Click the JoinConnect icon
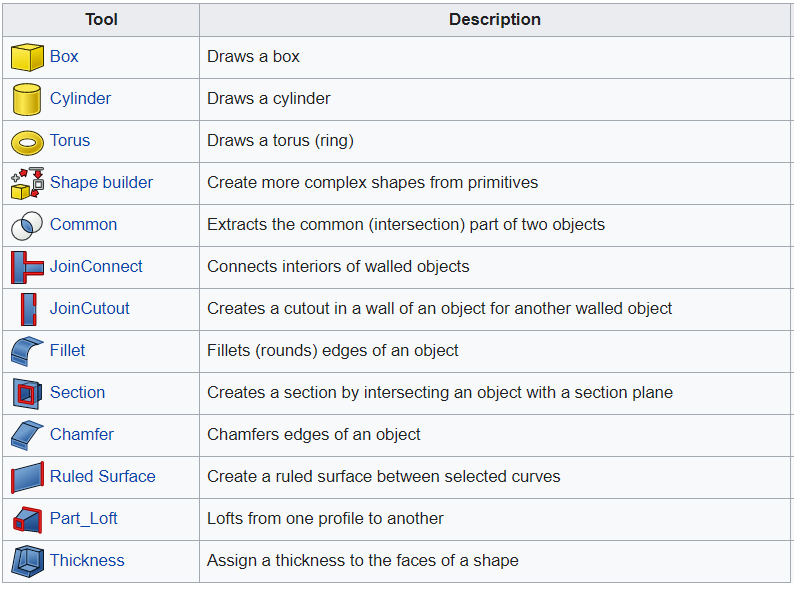The image size is (794, 594). coord(27,267)
